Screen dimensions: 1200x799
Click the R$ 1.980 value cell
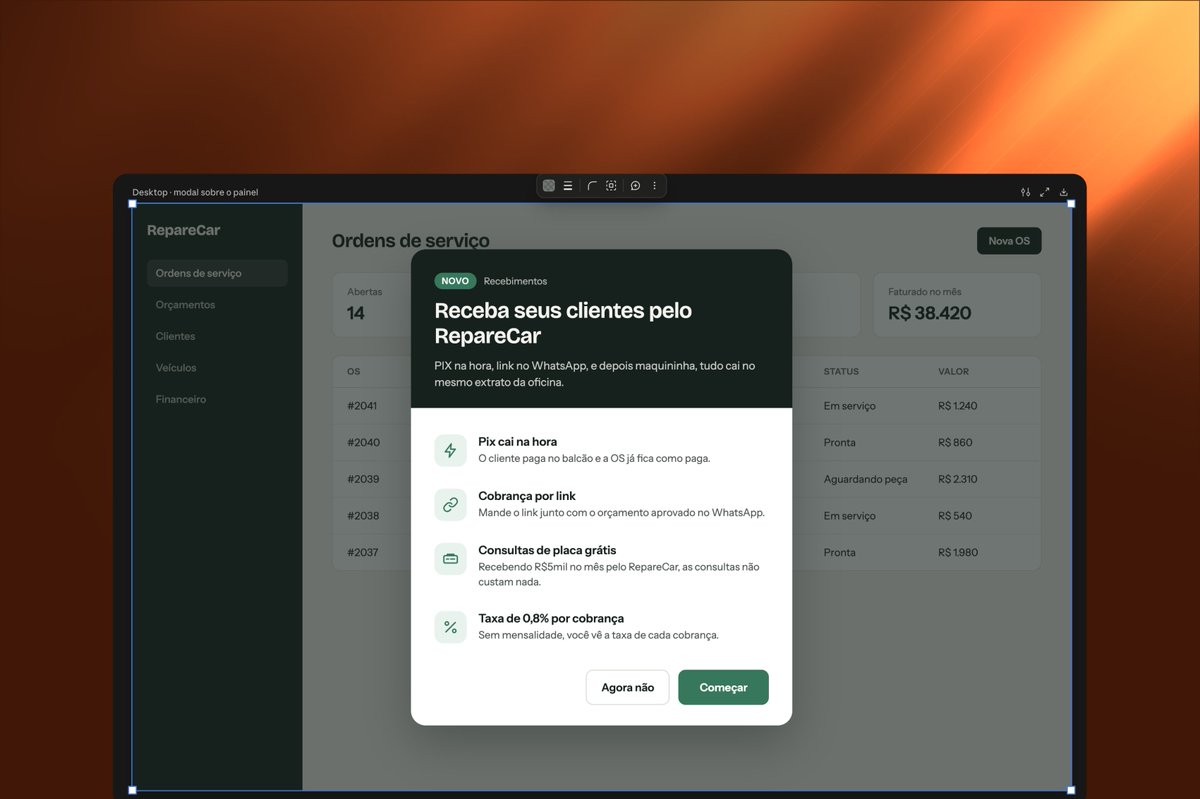point(958,552)
